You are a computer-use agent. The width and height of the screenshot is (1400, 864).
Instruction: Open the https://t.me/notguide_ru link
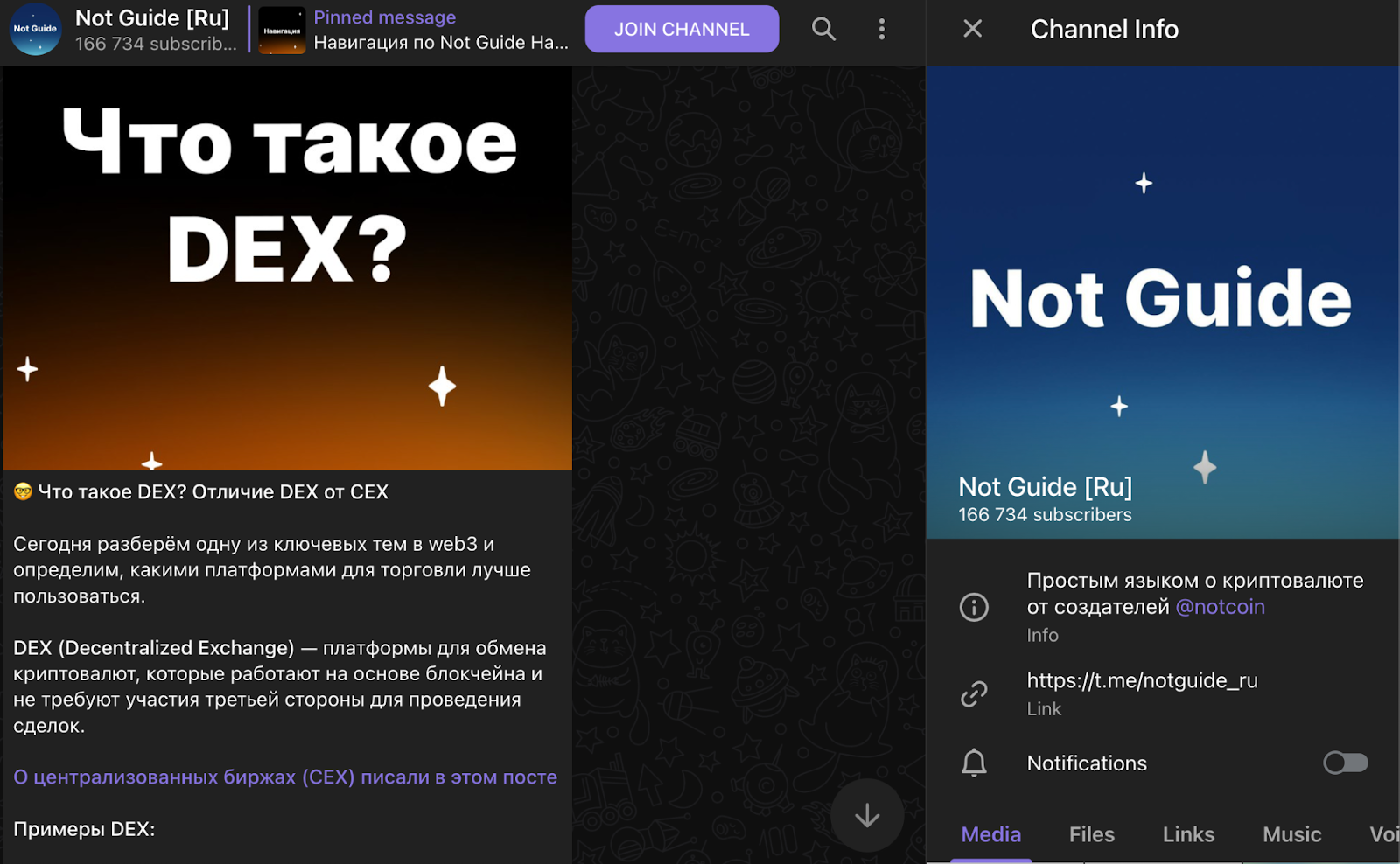pos(1141,680)
